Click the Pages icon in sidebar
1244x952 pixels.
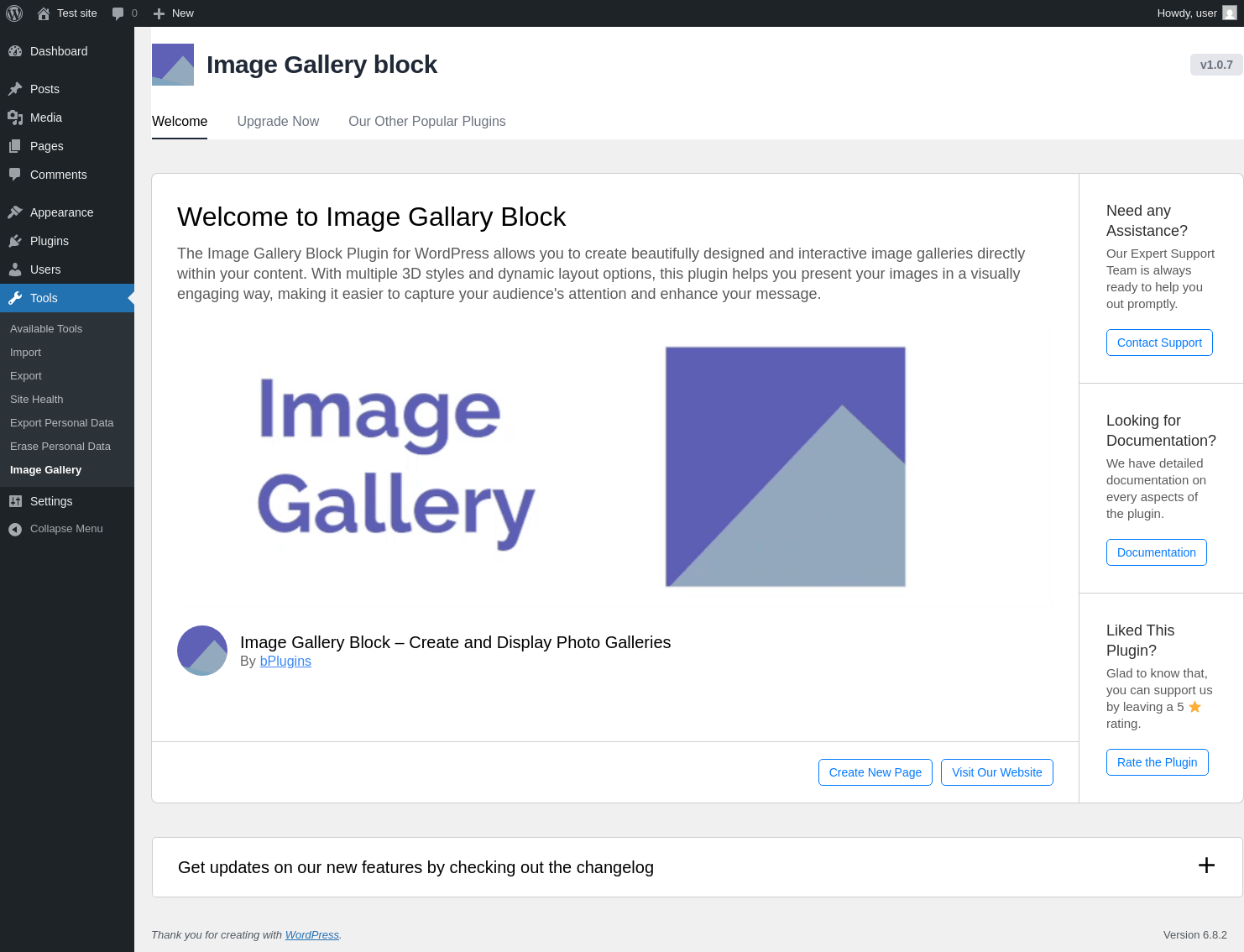(x=15, y=146)
